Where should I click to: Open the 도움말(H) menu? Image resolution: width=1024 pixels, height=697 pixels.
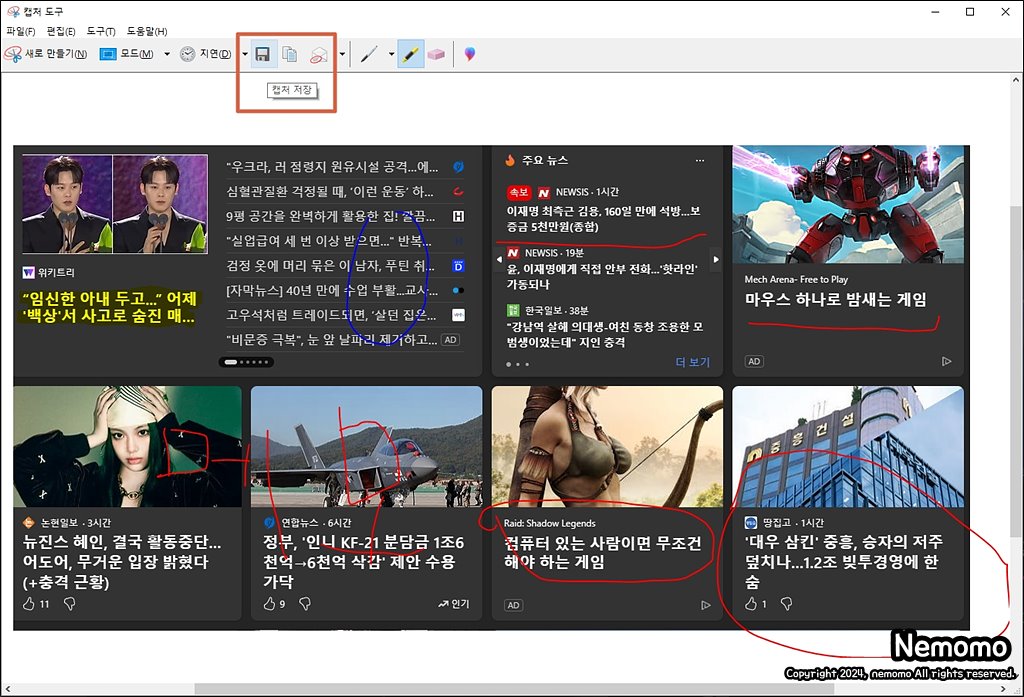pyautogui.click(x=147, y=31)
